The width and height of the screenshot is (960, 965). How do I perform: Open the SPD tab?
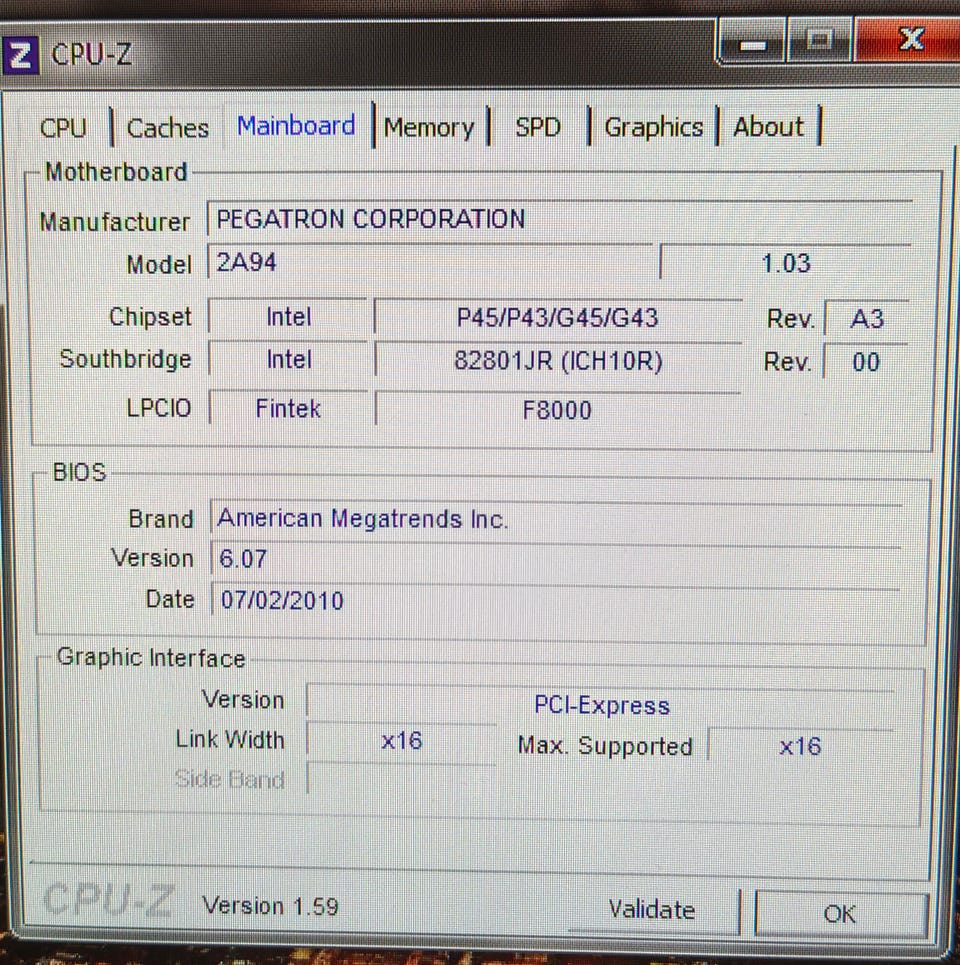pos(538,127)
